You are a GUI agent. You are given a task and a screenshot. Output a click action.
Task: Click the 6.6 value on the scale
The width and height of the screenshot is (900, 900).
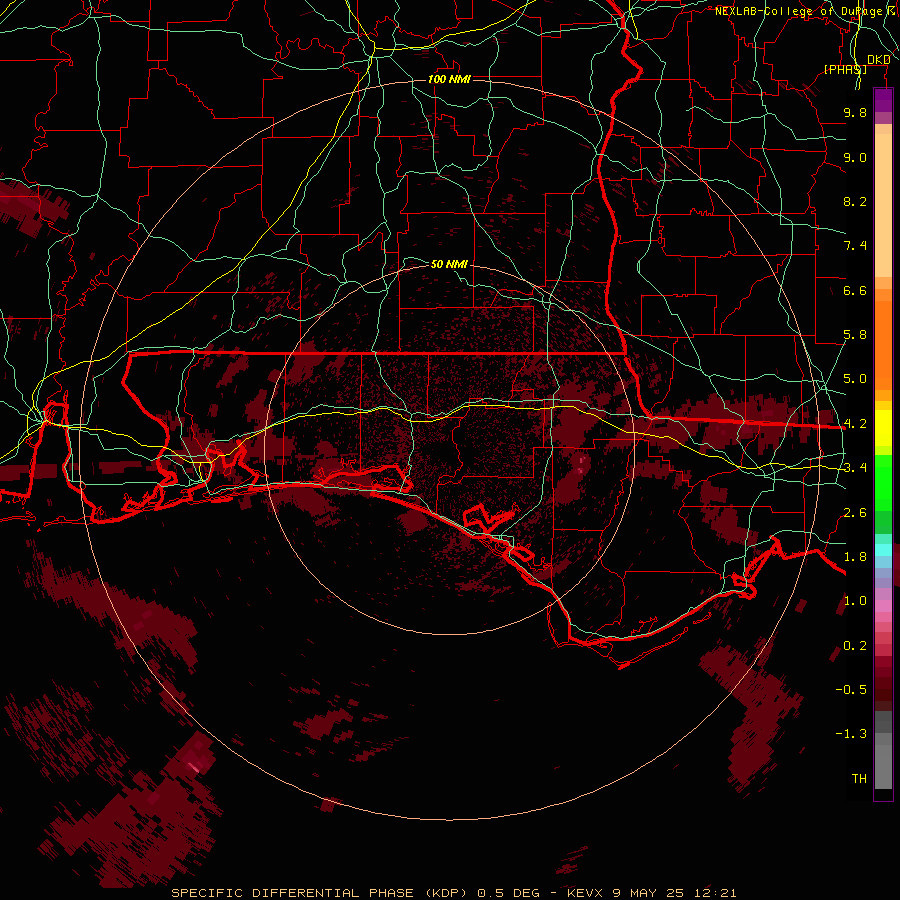click(x=855, y=290)
